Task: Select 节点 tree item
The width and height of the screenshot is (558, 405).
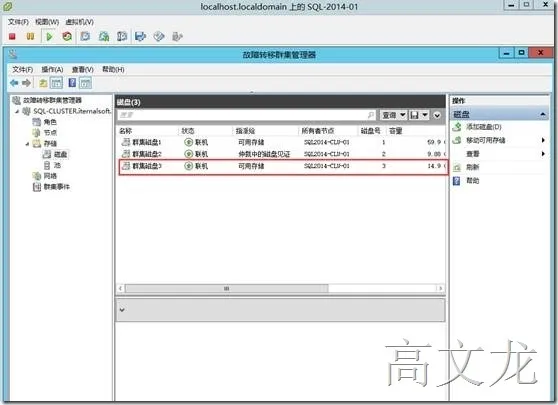Action: [50, 133]
